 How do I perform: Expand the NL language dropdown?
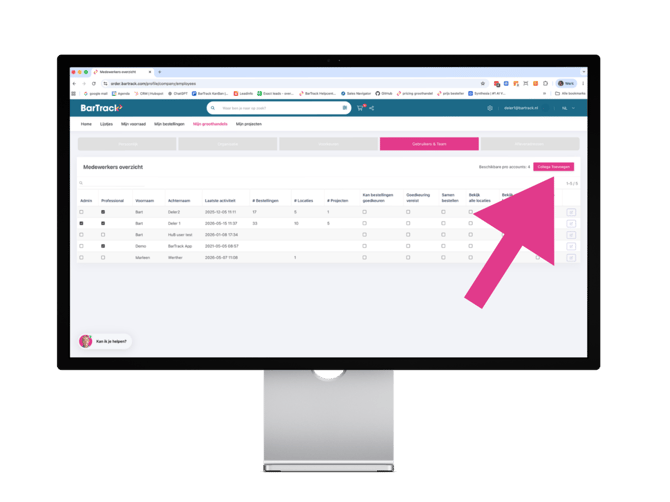tap(568, 108)
